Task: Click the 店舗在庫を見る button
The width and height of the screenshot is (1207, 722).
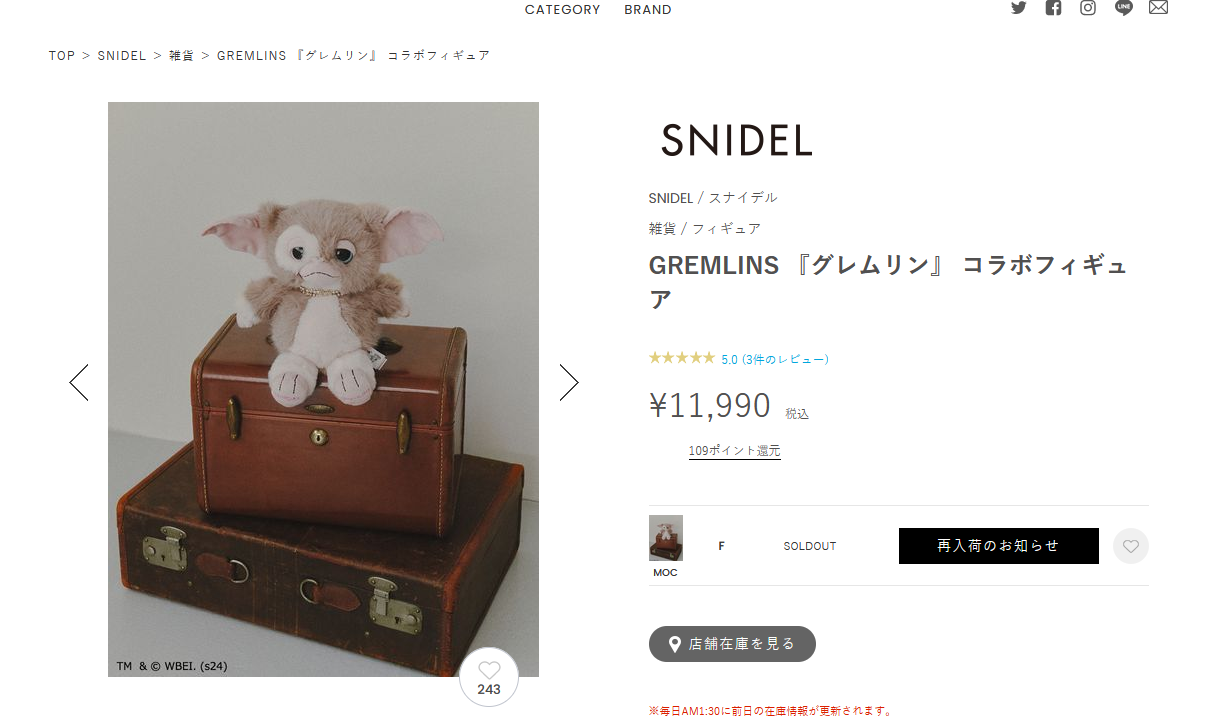Action: click(732, 644)
